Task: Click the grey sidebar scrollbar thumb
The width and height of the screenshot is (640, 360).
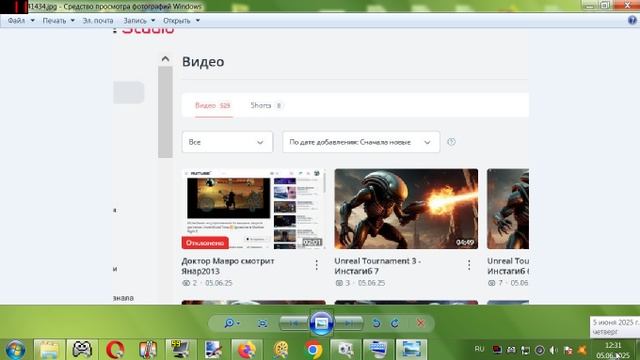Action: click(x=165, y=112)
